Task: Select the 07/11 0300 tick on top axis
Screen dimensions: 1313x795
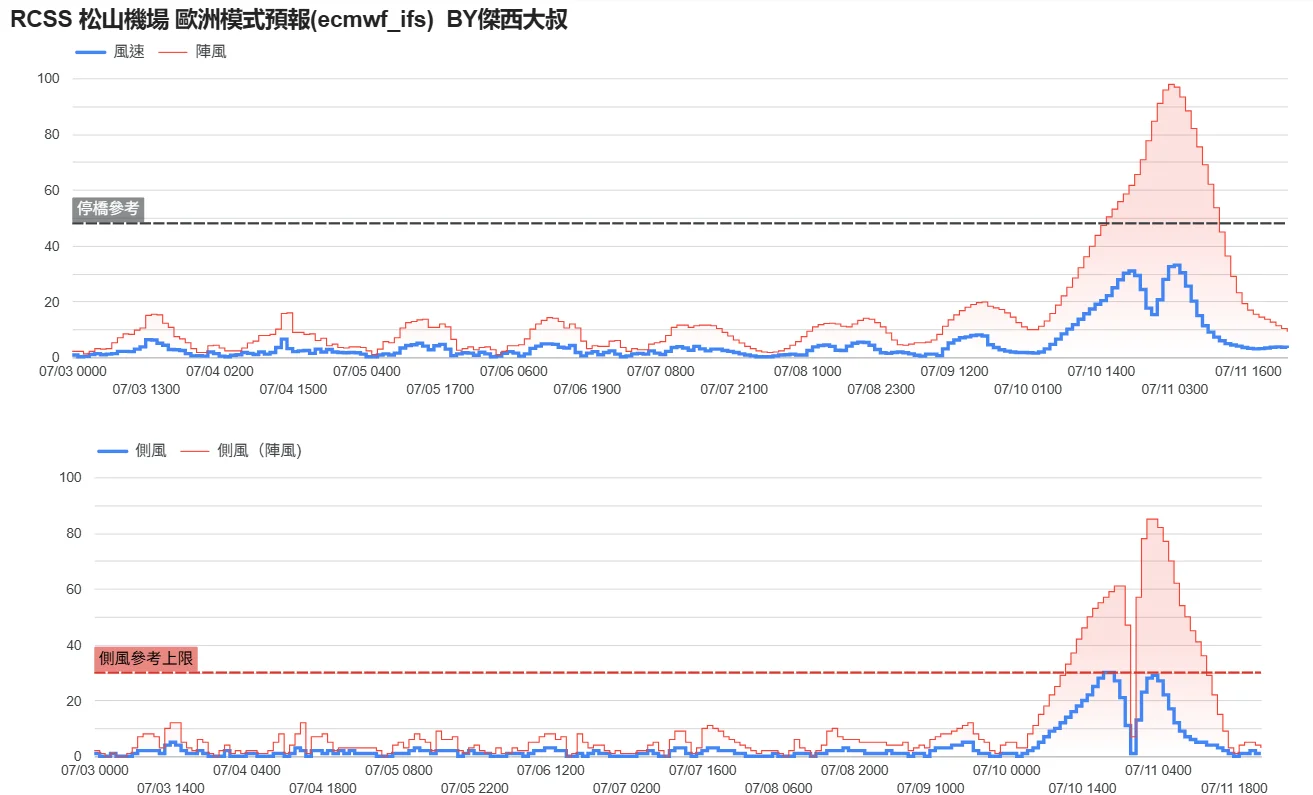Action: [1175, 389]
